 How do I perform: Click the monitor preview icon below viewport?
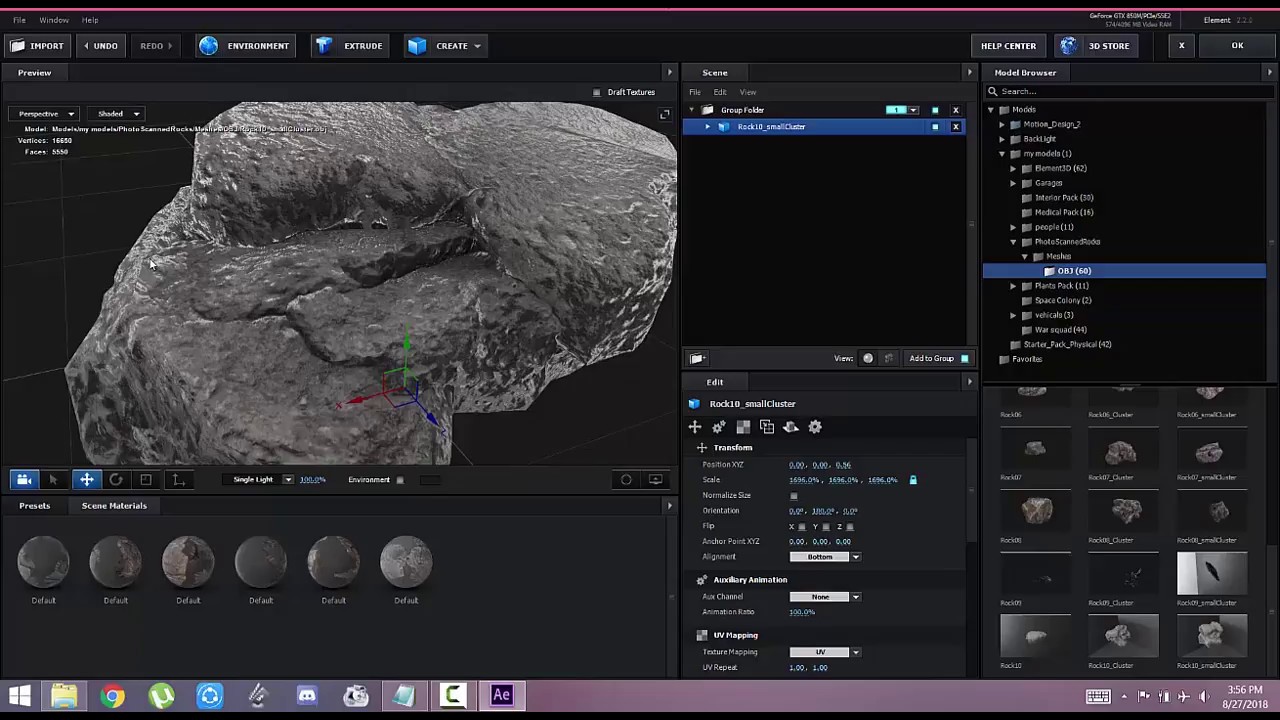(656, 480)
